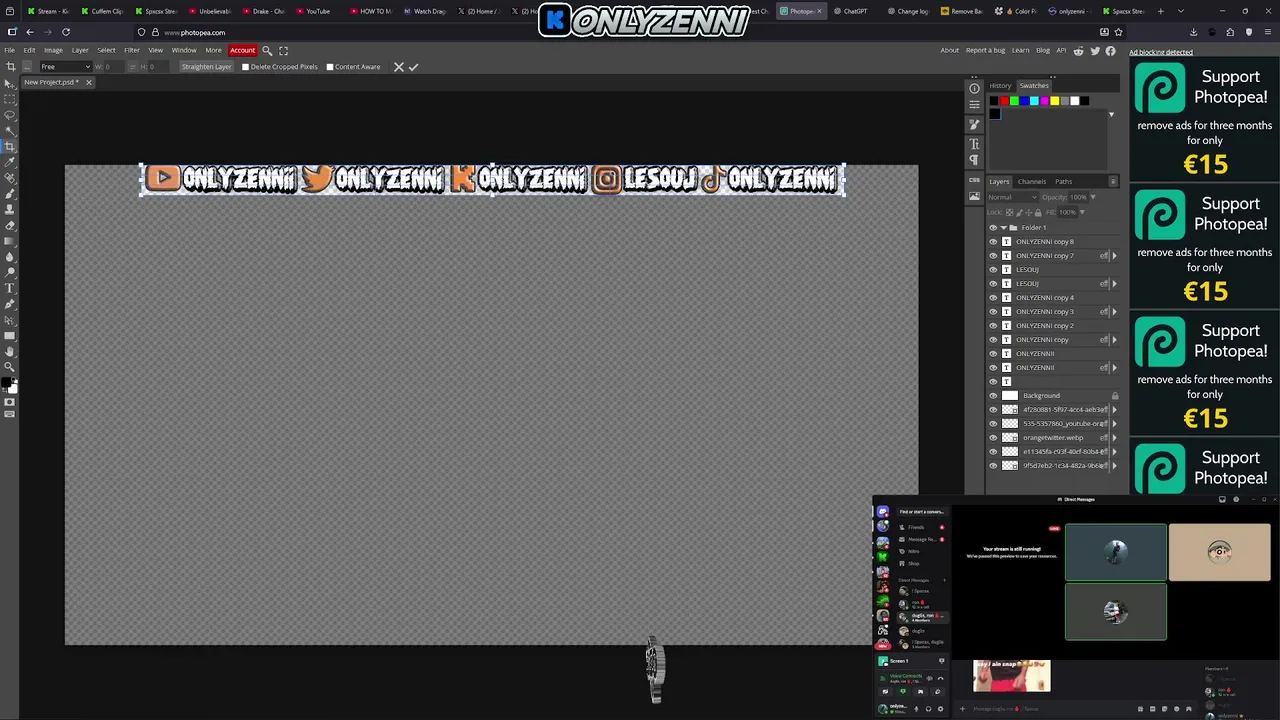The image size is (1280, 720).
Task: Hide the ONLYZENNI copy 8 layer
Action: (993, 241)
